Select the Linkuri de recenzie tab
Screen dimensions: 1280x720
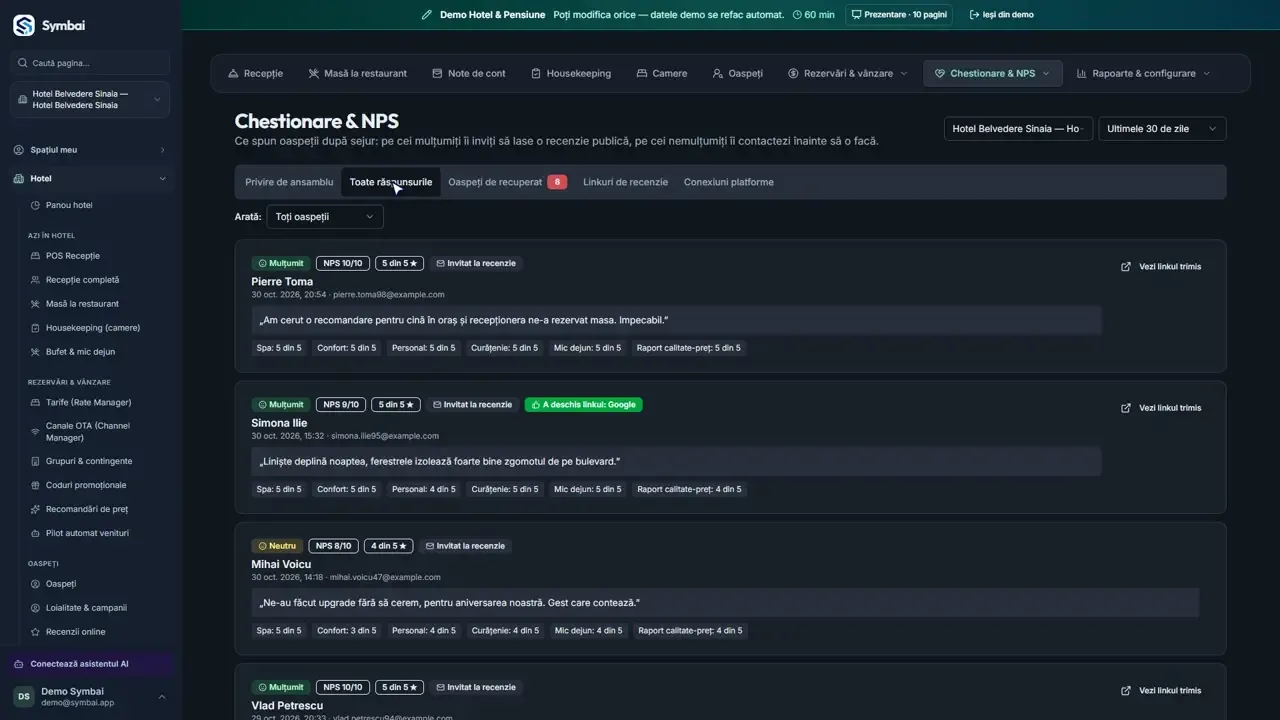(625, 182)
